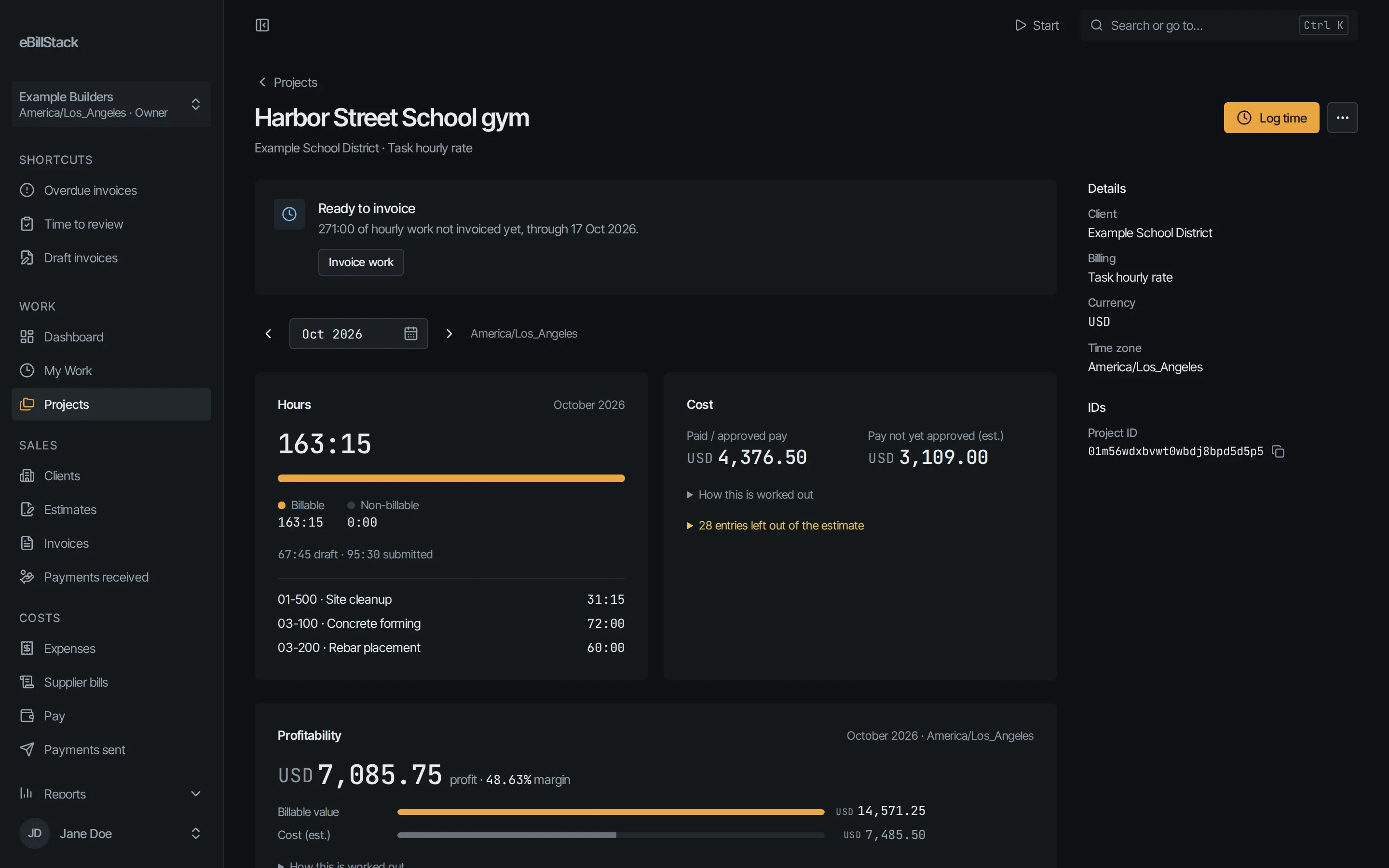Click the Pay wallet icon
This screenshot has height=868, width=1389.
tap(27, 716)
